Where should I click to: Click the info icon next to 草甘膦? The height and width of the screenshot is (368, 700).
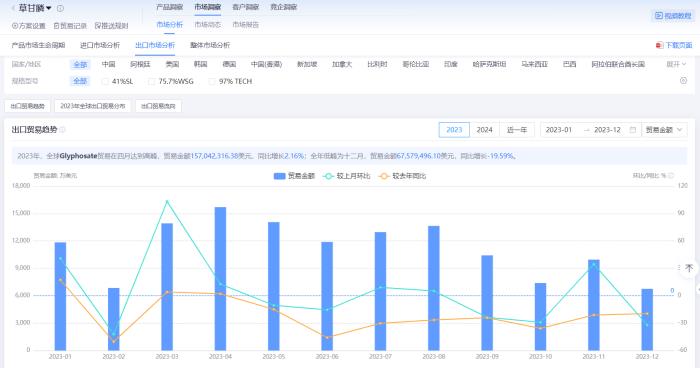click(60, 8)
